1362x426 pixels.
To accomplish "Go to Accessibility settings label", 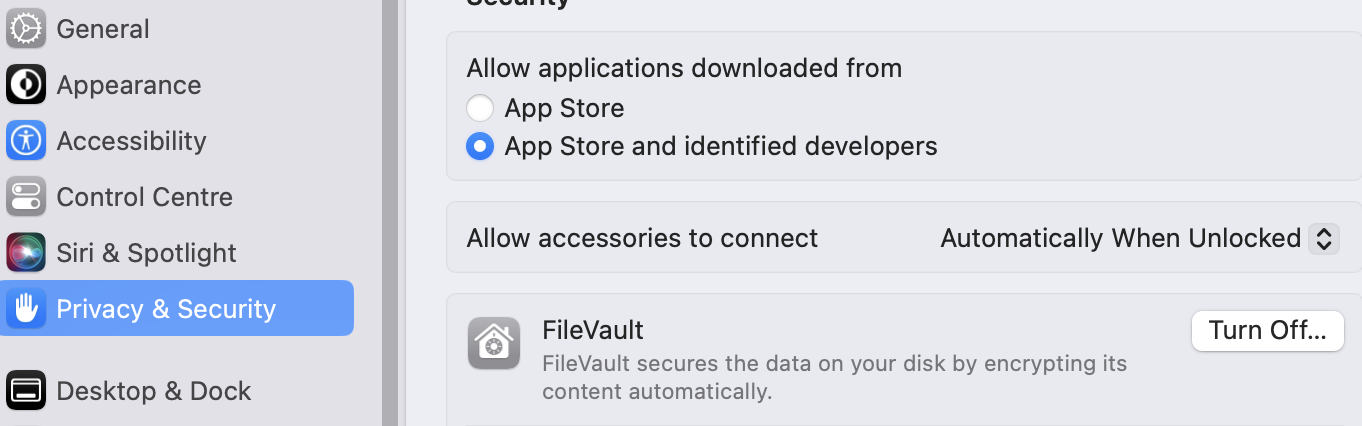I will [131, 141].
